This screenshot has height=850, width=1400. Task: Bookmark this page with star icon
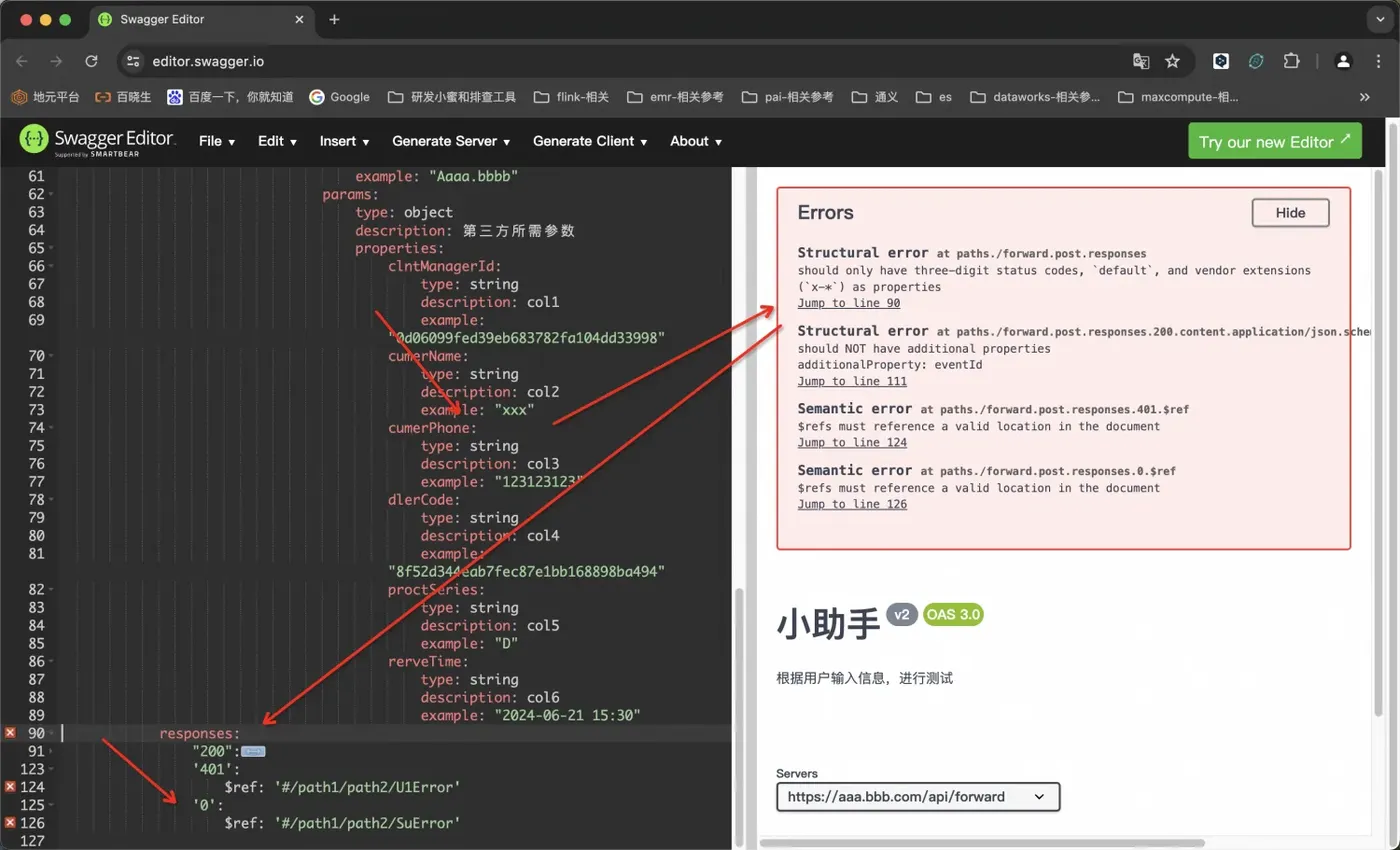[x=1172, y=61]
